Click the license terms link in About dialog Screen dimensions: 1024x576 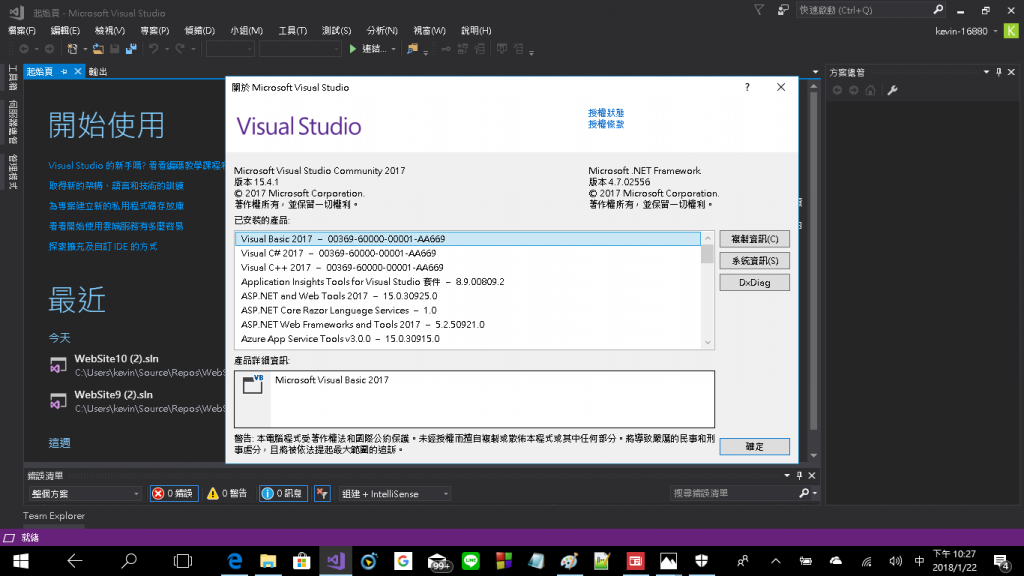pyautogui.click(x=606, y=124)
